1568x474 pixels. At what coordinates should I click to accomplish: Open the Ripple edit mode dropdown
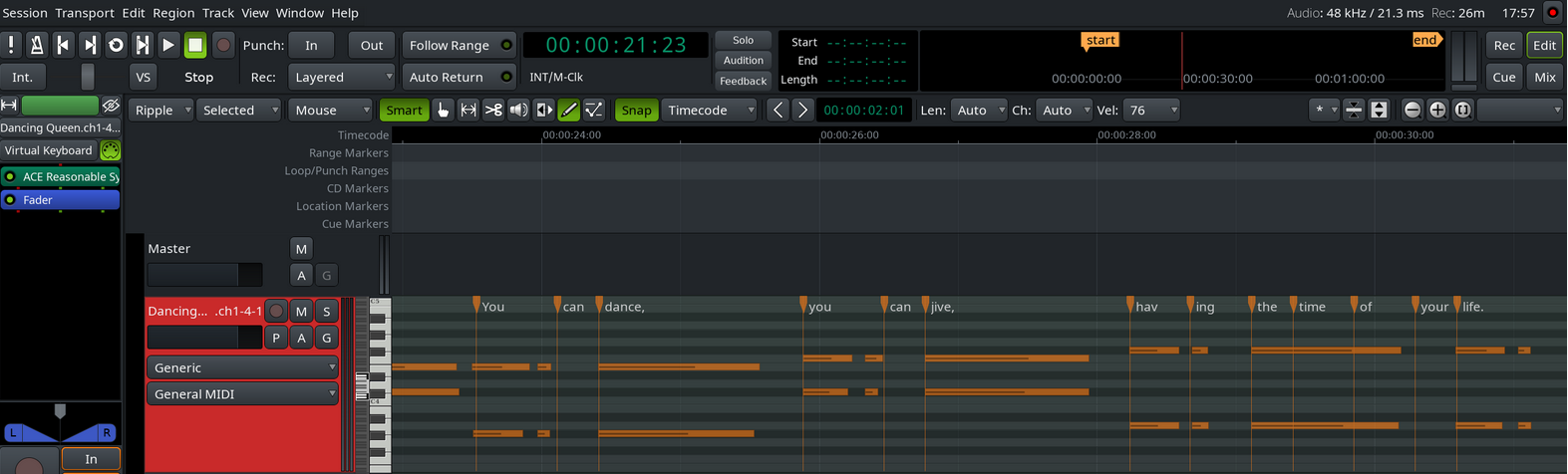pos(160,110)
